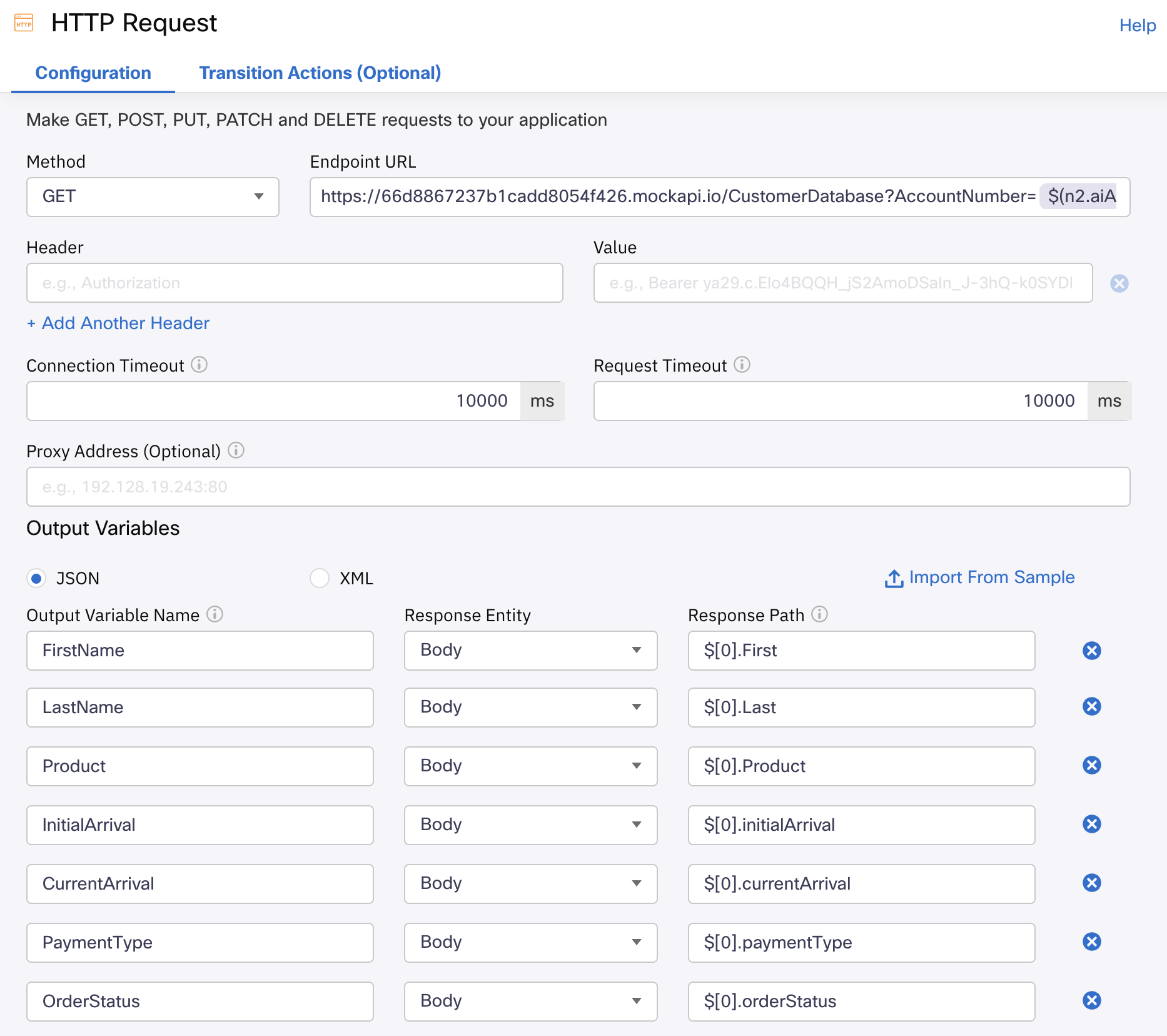Screen dimensions: 1167x1036
Task: Edit the Product variable name field
Action: click(x=200, y=766)
